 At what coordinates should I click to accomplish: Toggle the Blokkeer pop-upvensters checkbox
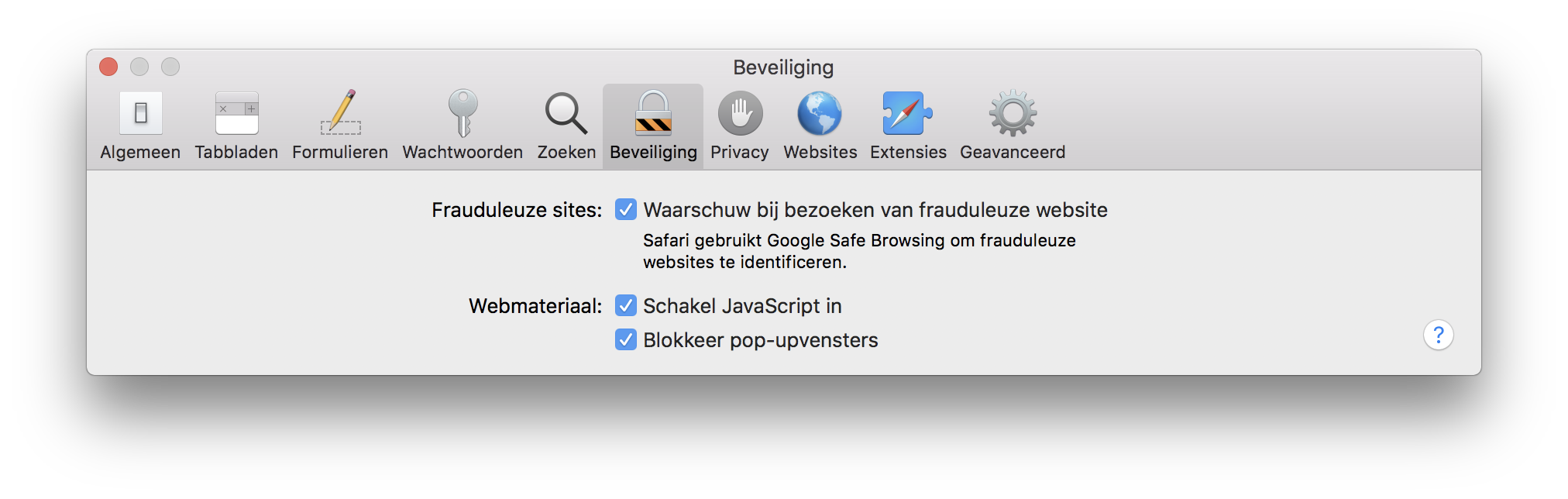point(626,340)
